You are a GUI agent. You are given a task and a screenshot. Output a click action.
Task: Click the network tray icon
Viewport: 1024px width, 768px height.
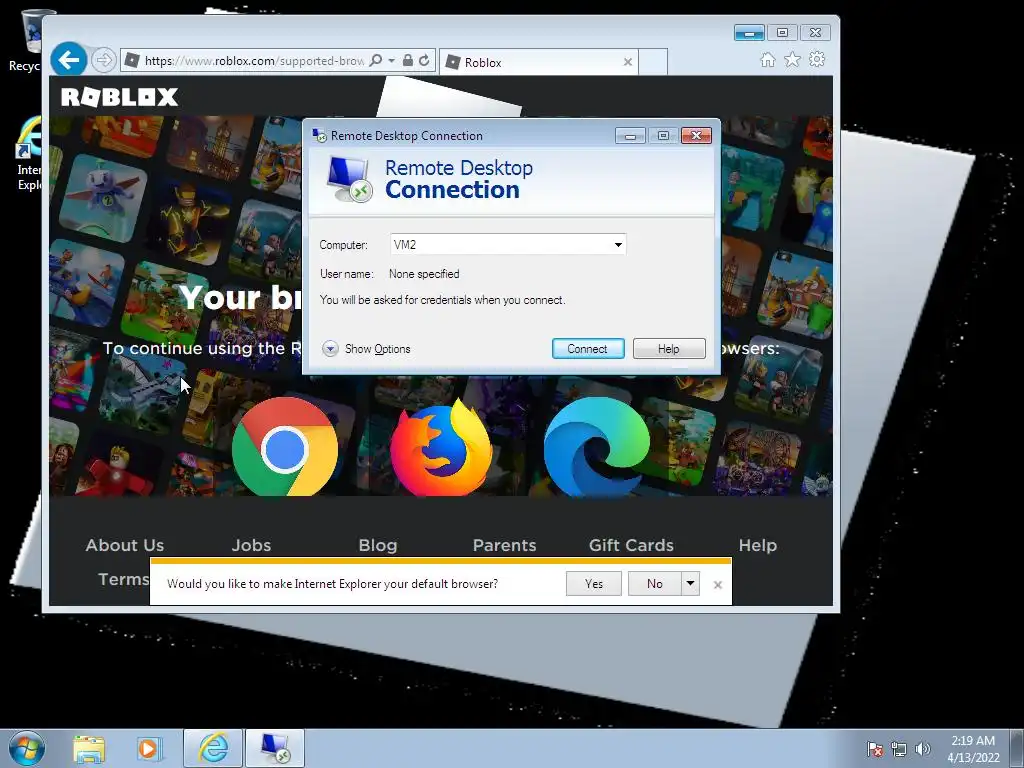(899, 749)
